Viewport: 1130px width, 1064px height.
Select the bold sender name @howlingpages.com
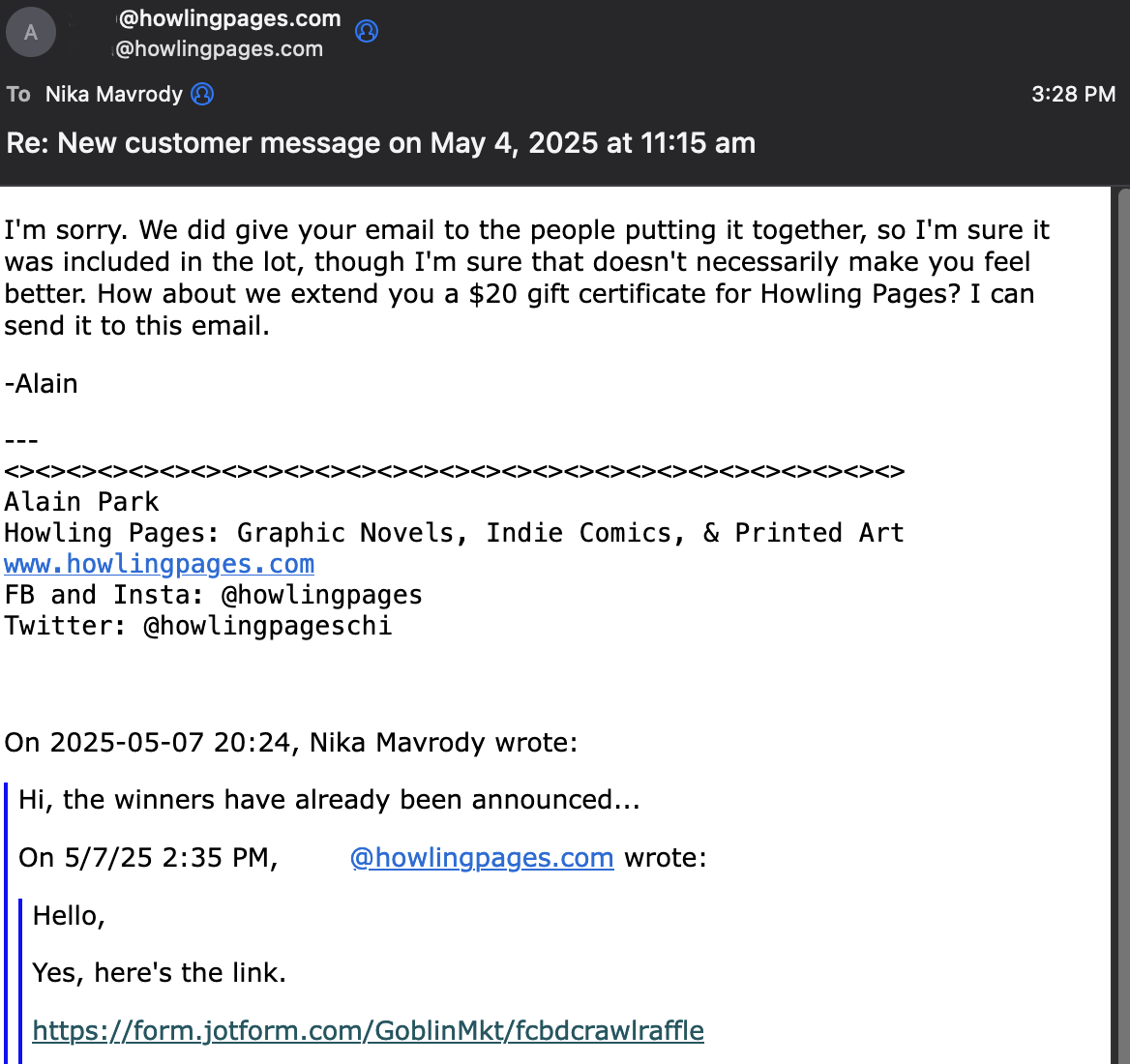tap(229, 18)
